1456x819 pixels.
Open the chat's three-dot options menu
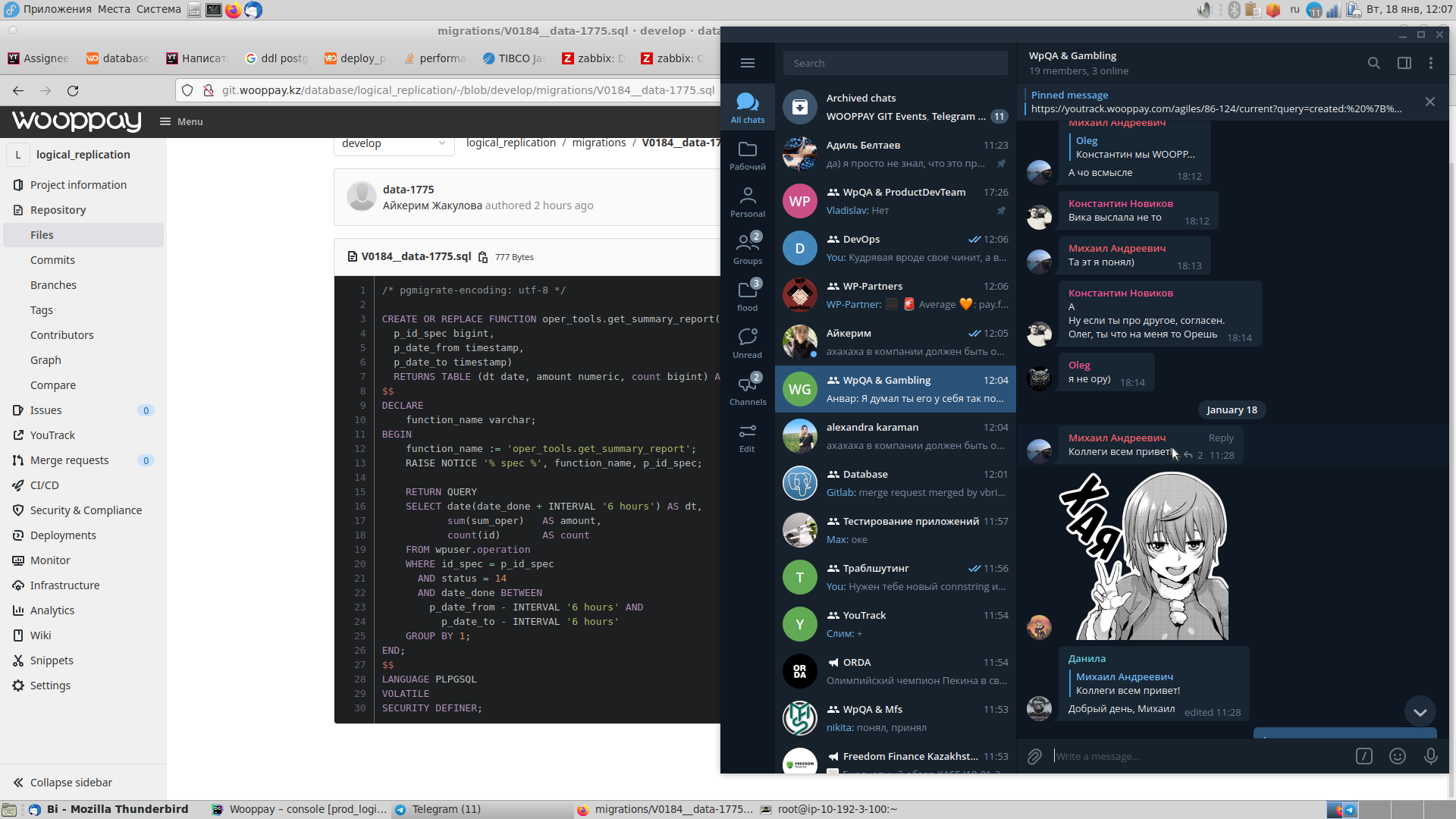tap(1430, 63)
